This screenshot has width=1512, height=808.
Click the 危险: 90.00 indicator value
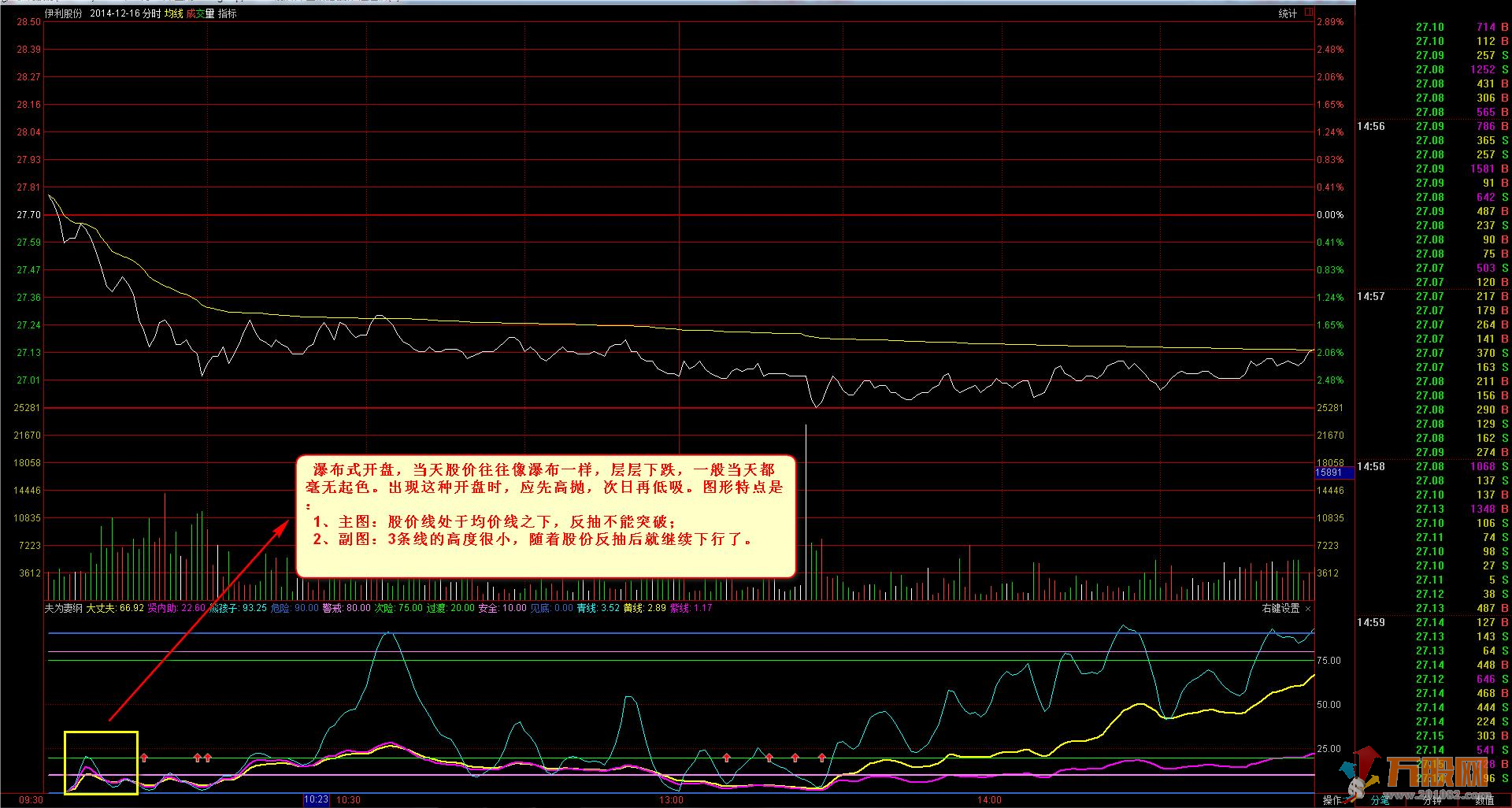pos(295,608)
